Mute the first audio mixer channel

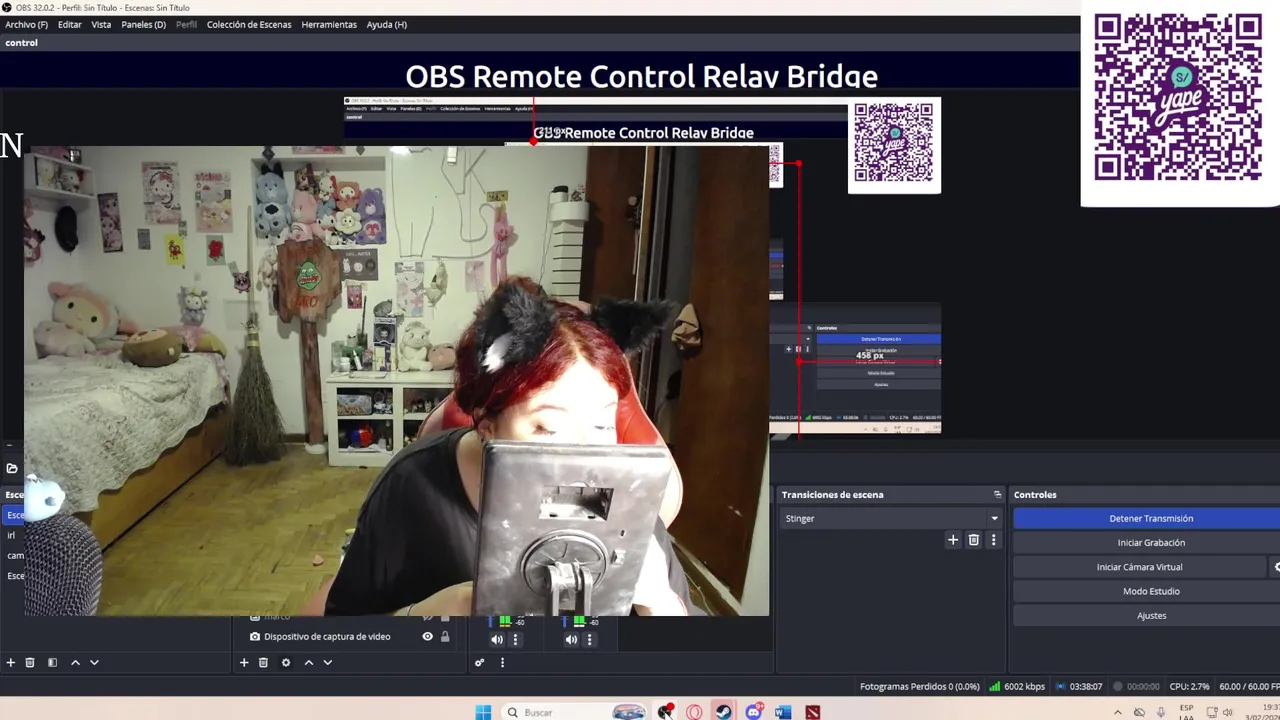tap(497, 640)
